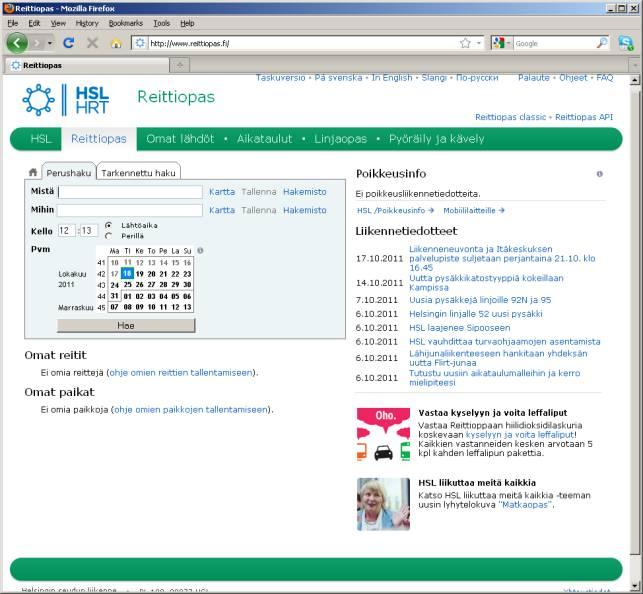Click the På svenska link
Screen dimensions: 643x594
click(x=338, y=77)
